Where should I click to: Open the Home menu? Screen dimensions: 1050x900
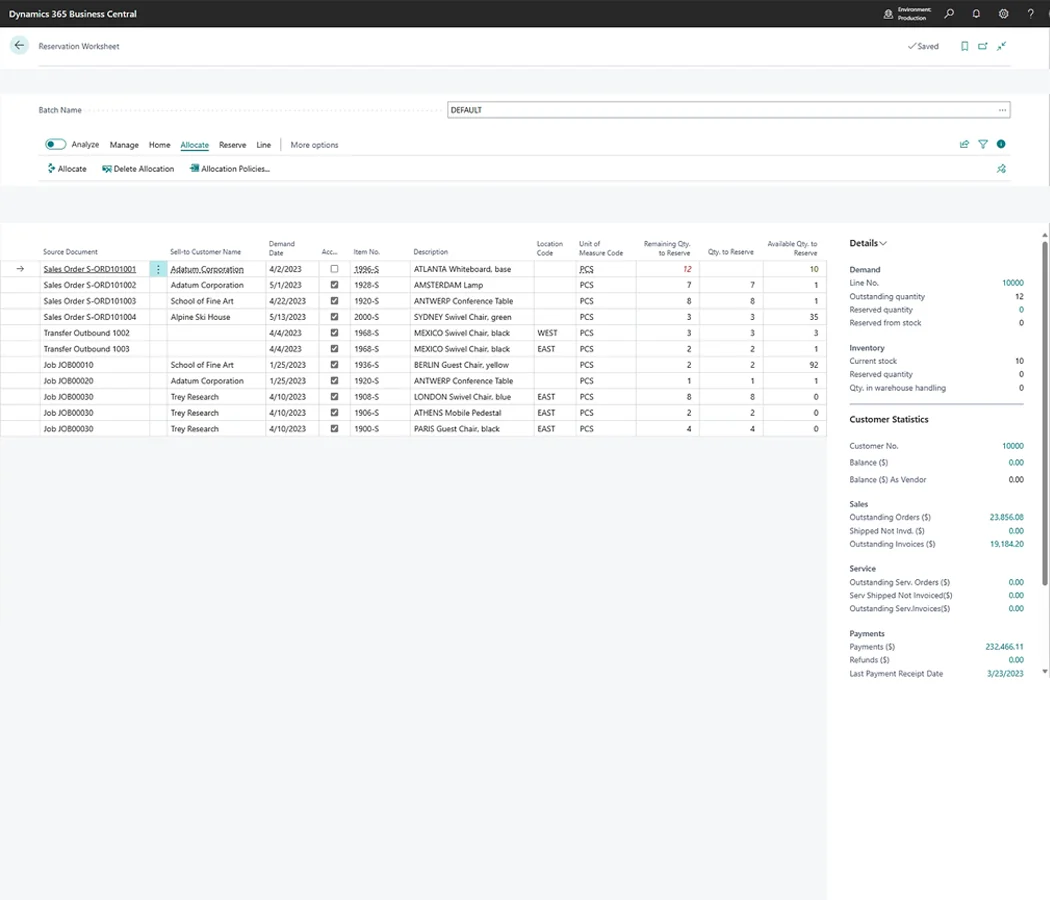tap(159, 145)
